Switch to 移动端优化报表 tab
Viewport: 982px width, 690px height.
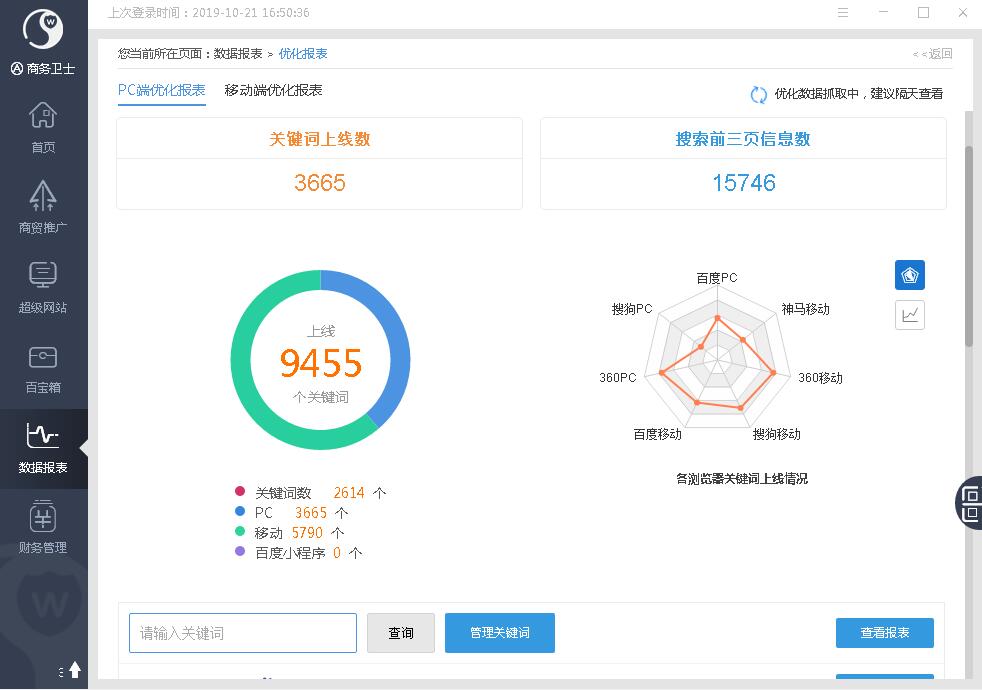tap(273, 90)
